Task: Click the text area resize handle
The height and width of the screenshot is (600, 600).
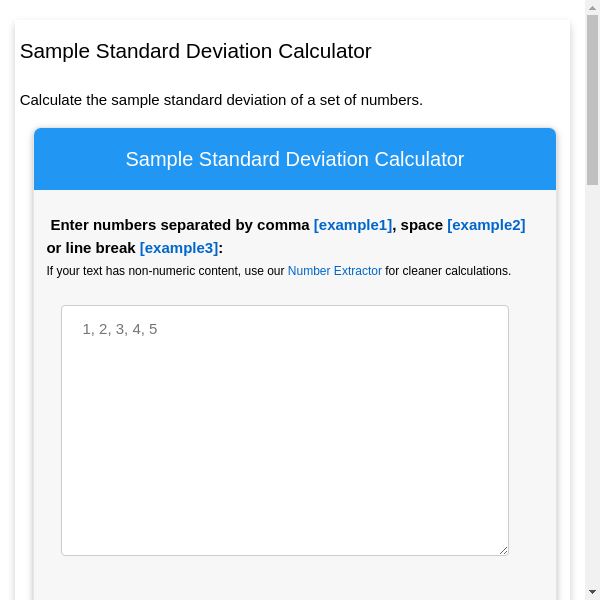Action: pos(503,549)
